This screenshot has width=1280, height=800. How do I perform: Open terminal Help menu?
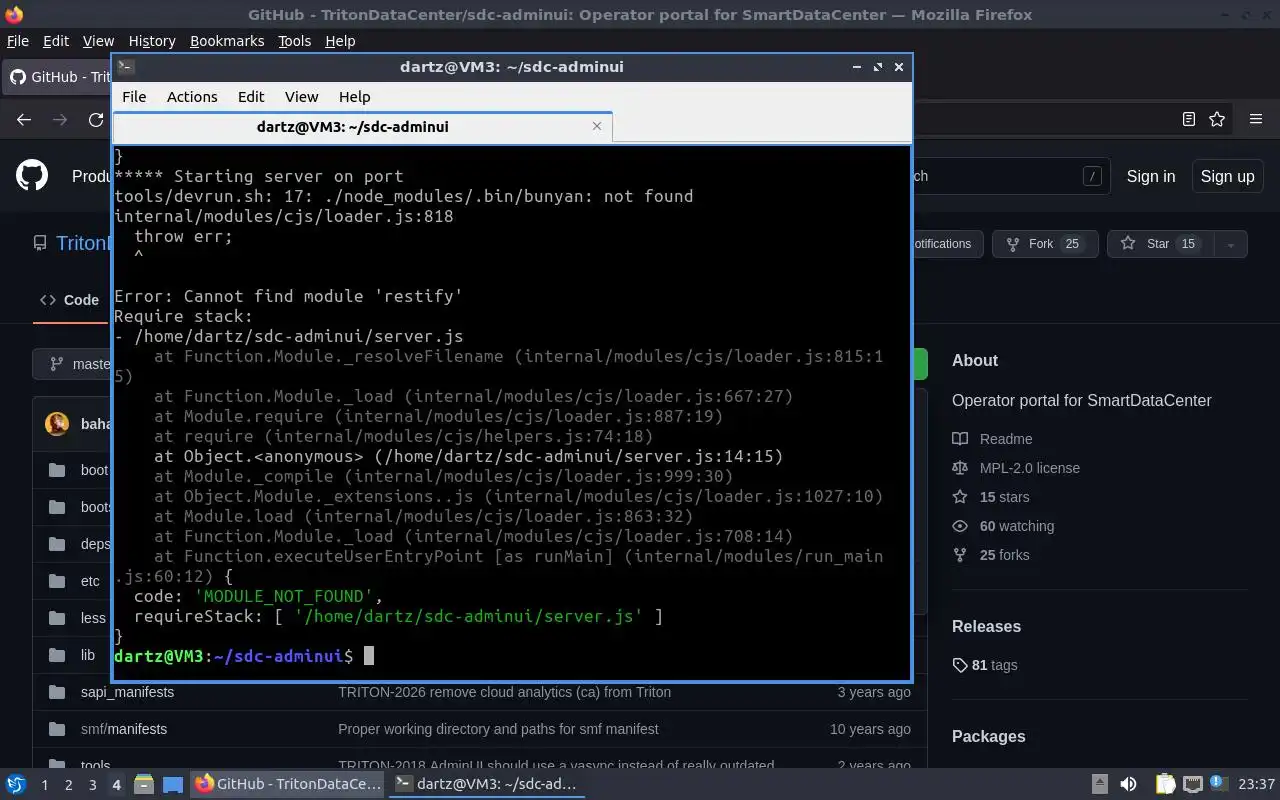354,97
